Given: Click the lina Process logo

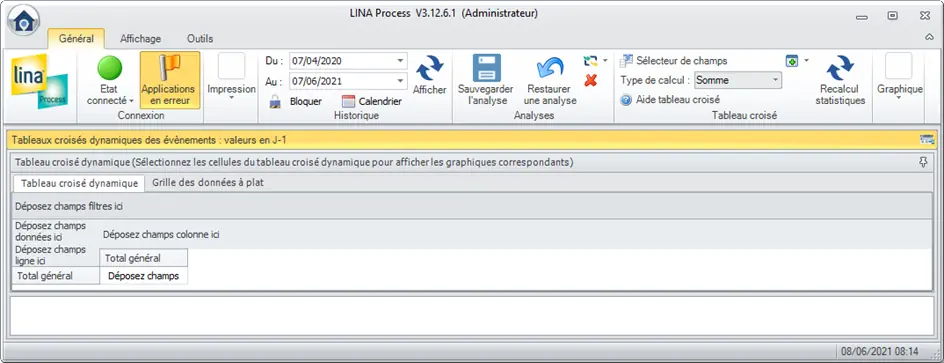Looking at the screenshot, I should click(40, 81).
